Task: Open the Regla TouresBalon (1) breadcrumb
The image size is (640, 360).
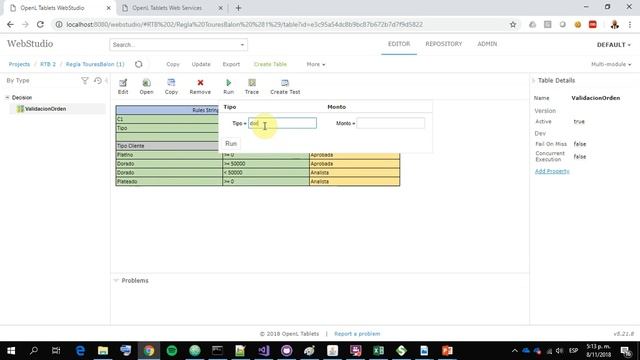Action: 95,64
